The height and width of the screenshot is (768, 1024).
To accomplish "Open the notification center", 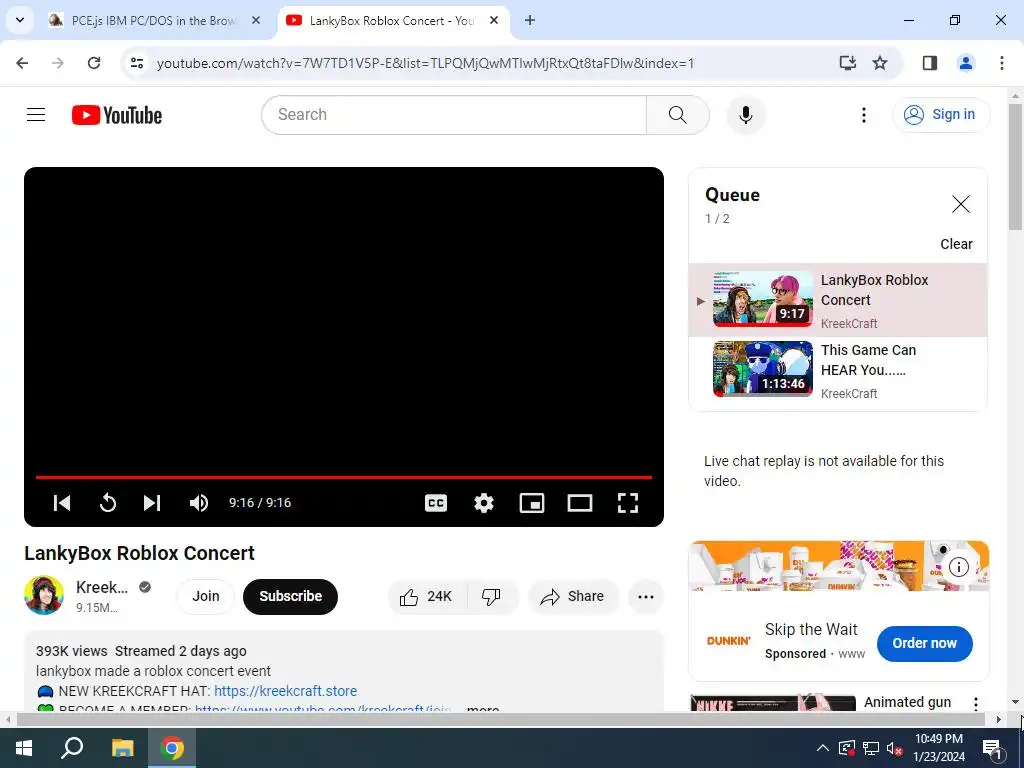I will click(x=993, y=748).
